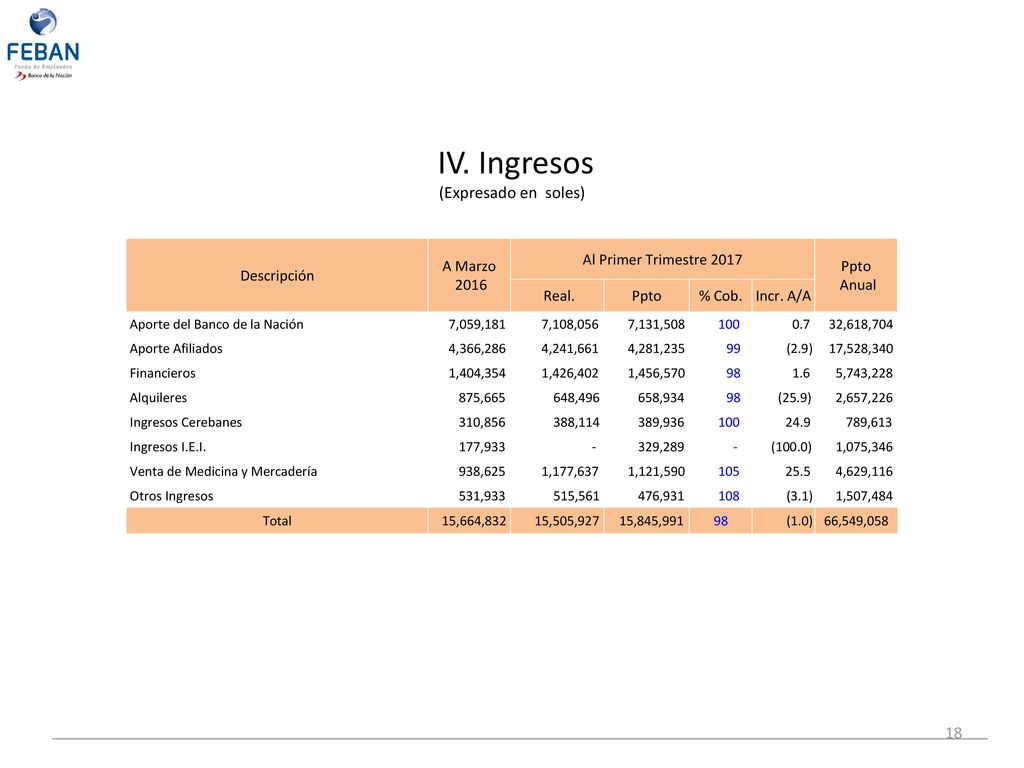
Task: Click the 108 coverage percent value
Action: tap(729, 496)
